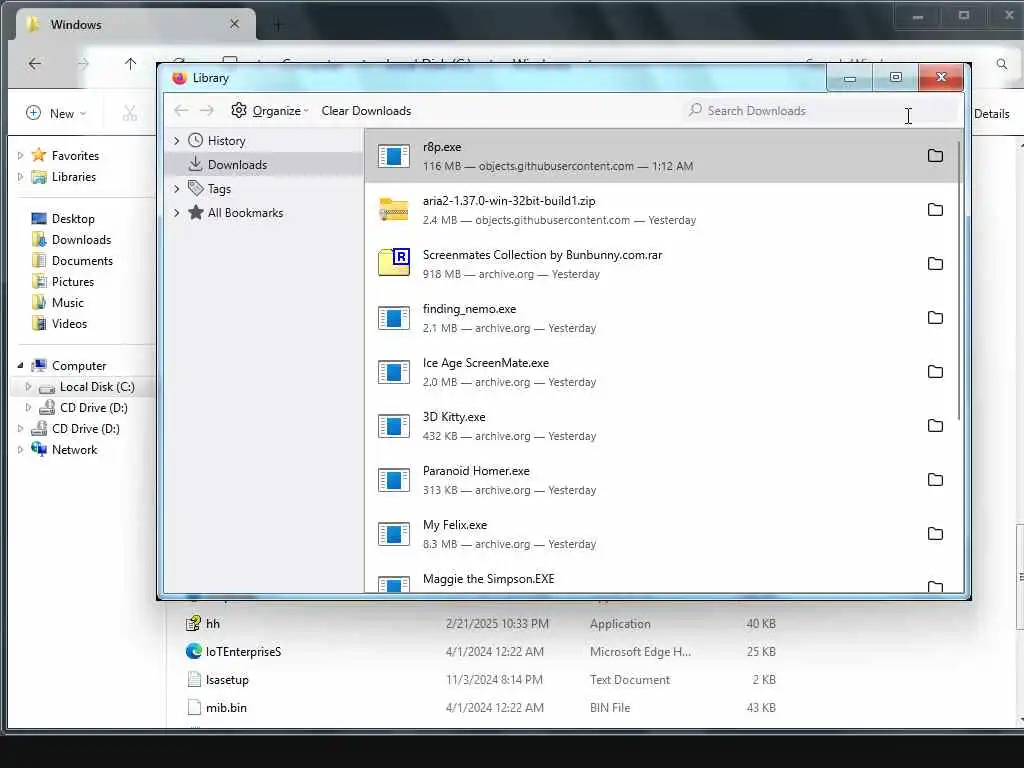Show r8p.exe in its containing folder

coord(935,155)
